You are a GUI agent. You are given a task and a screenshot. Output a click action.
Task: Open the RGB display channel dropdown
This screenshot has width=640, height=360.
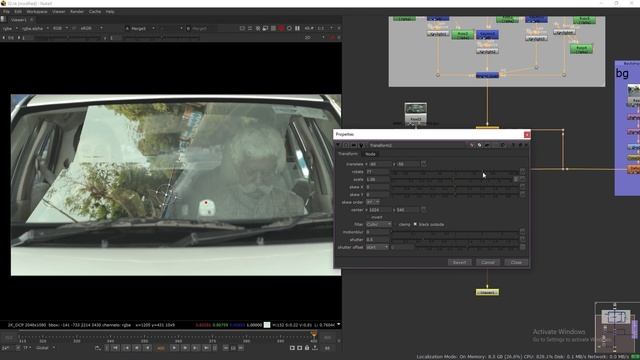60,29
